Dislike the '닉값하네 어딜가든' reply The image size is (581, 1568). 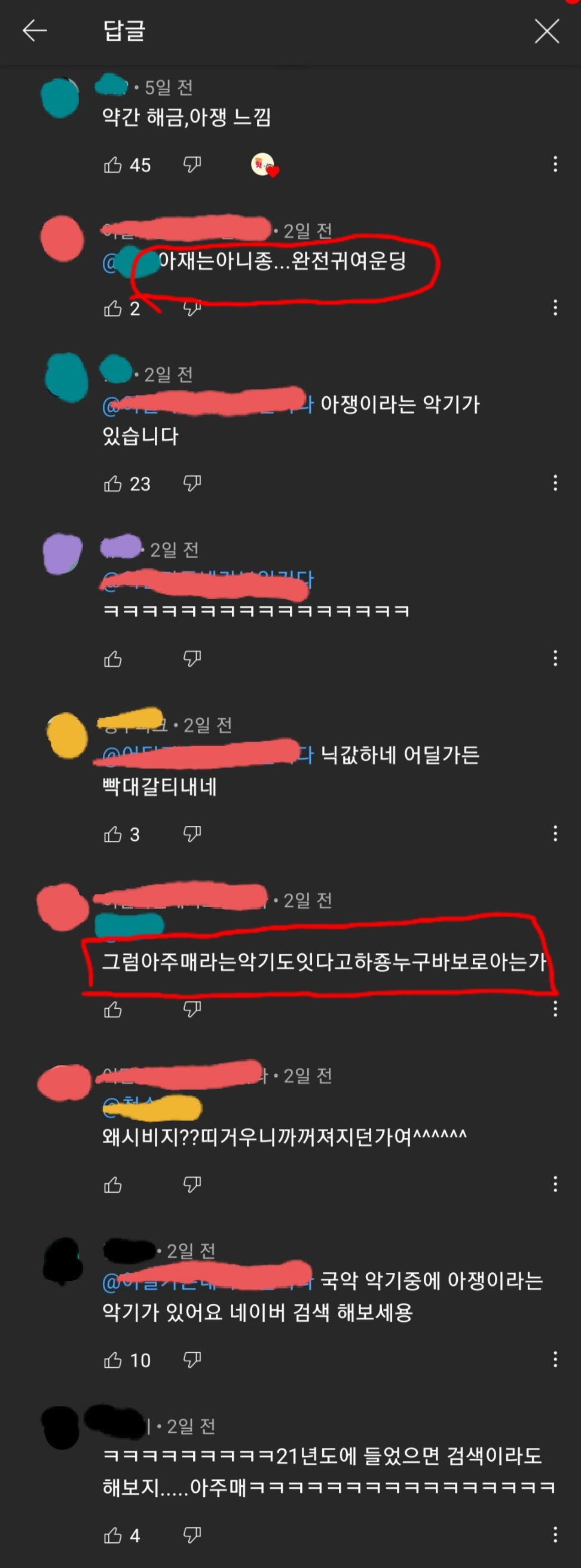(x=192, y=834)
